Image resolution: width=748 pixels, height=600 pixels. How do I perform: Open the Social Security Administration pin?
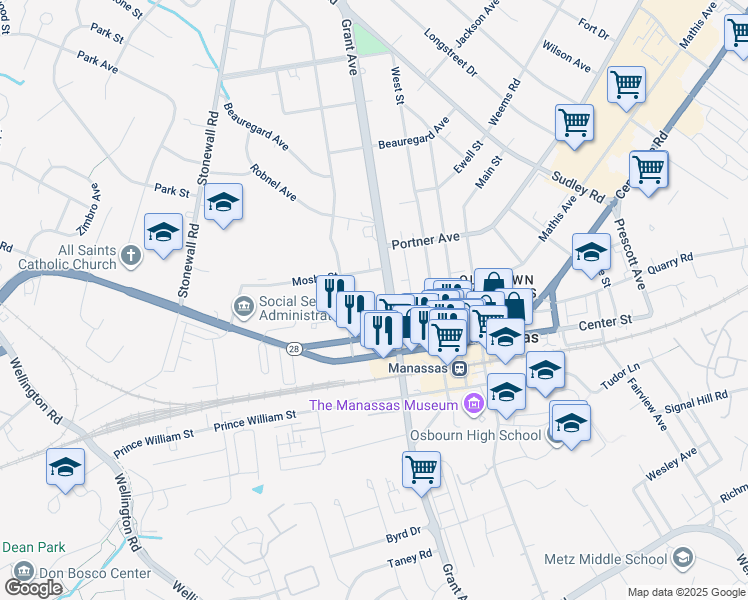click(244, 307)
